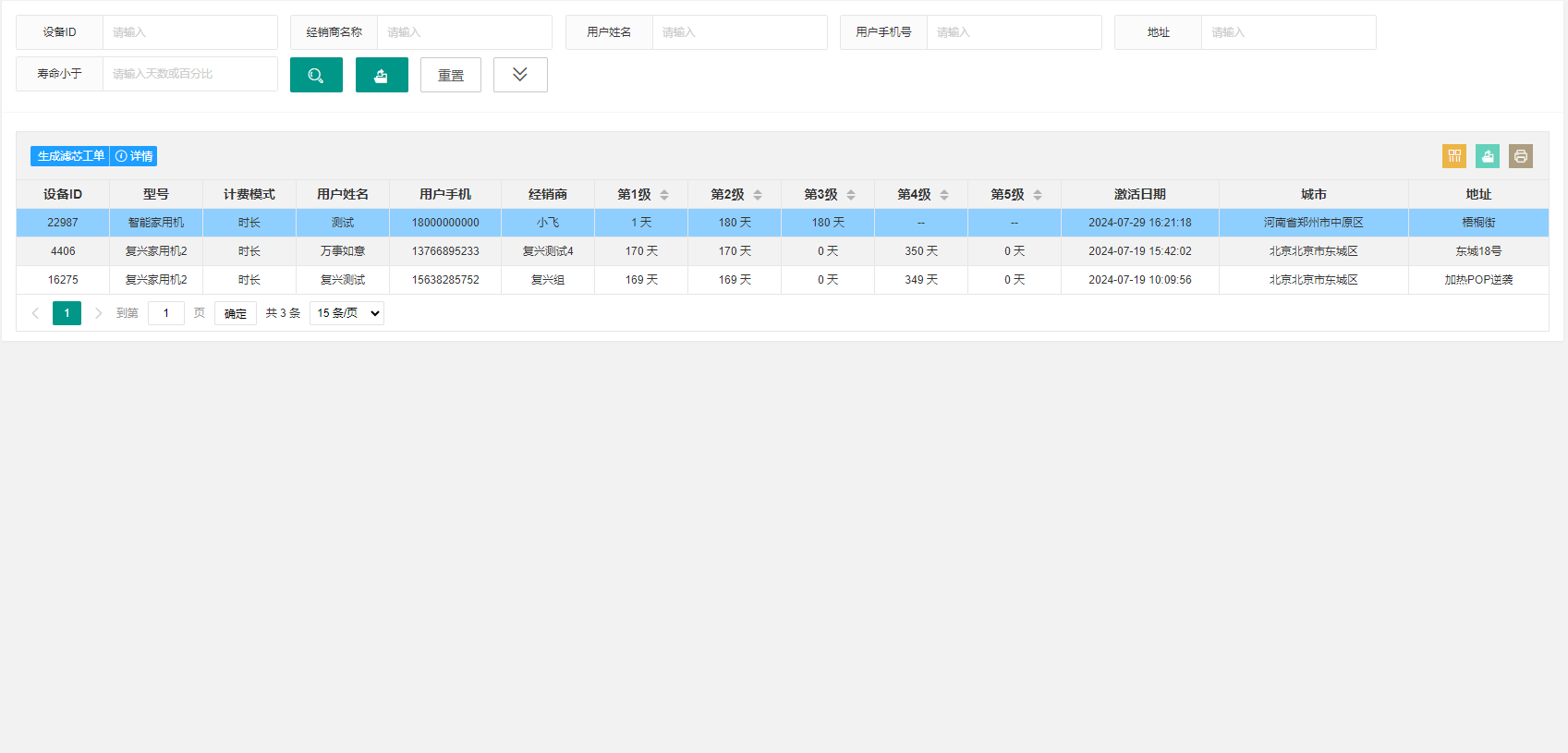Click the teal table export icon
The width and height of the screenshot is (1568, 753).
(x=1488, y=156)
